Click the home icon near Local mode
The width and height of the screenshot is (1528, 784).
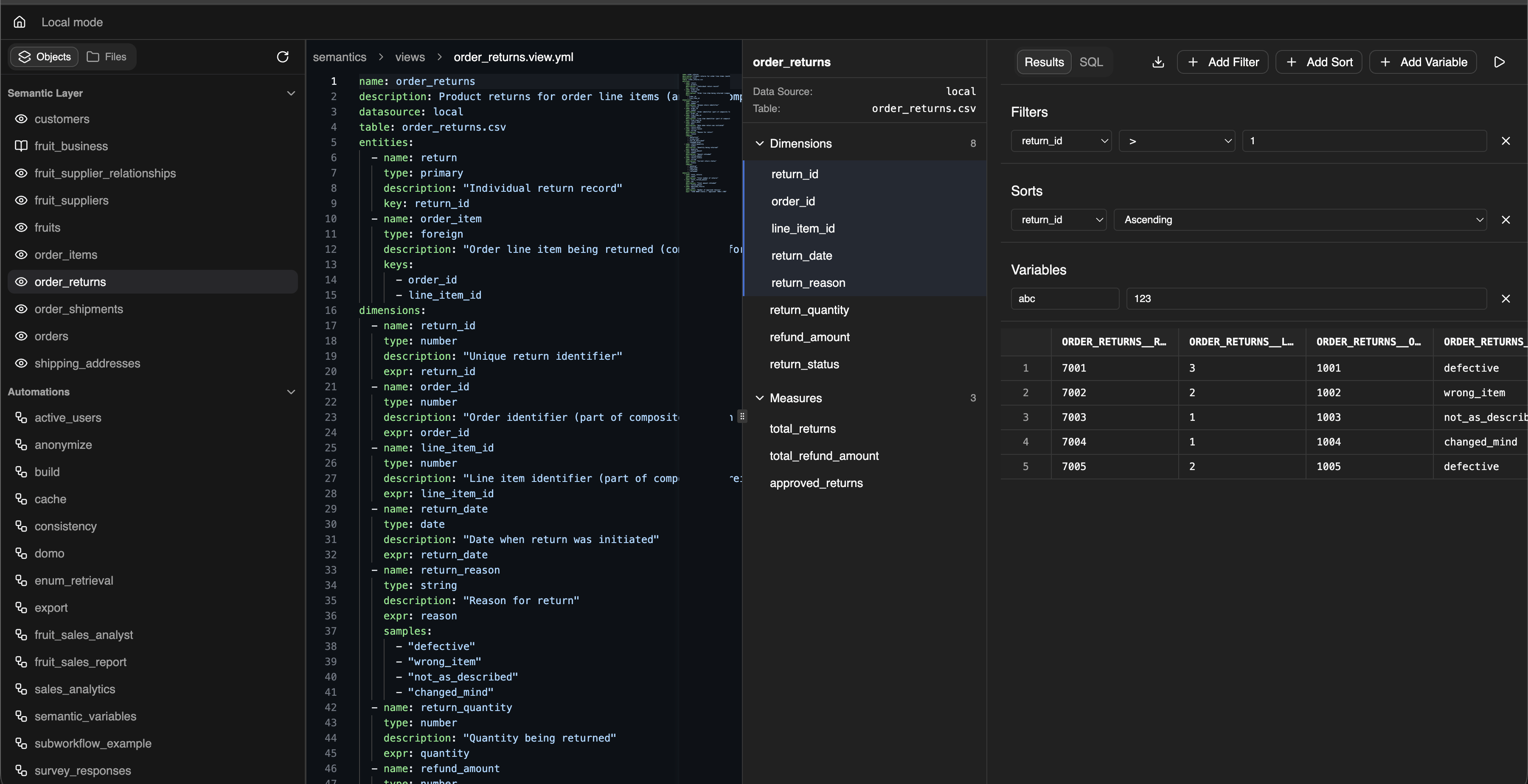(x=20, y=22)
